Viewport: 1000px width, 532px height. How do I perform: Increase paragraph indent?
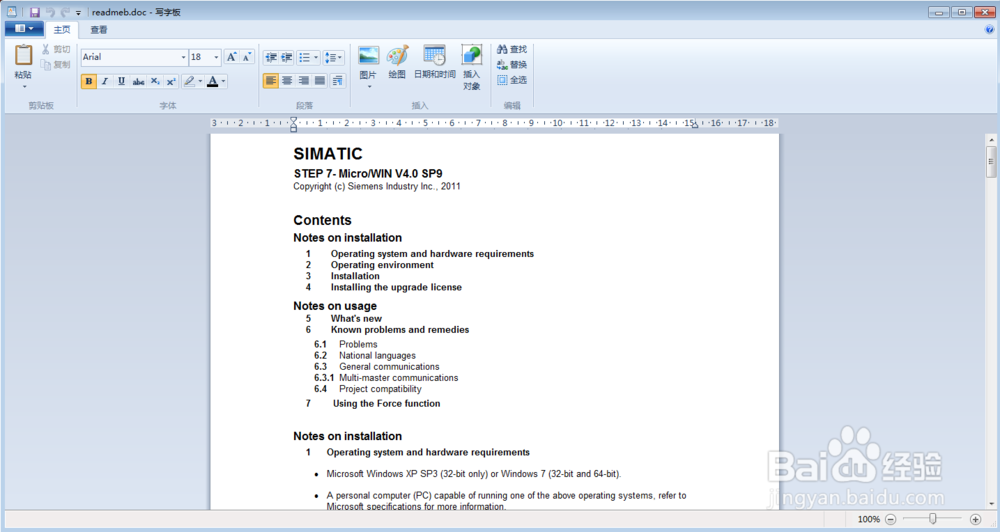pyautogui.click(x=287, y=57)
